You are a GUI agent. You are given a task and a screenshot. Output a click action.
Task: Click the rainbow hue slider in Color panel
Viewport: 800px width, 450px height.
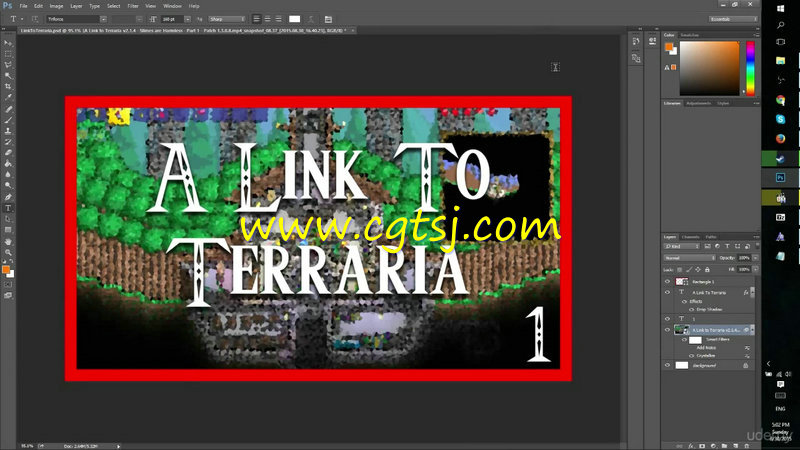[x=750, y=68]
